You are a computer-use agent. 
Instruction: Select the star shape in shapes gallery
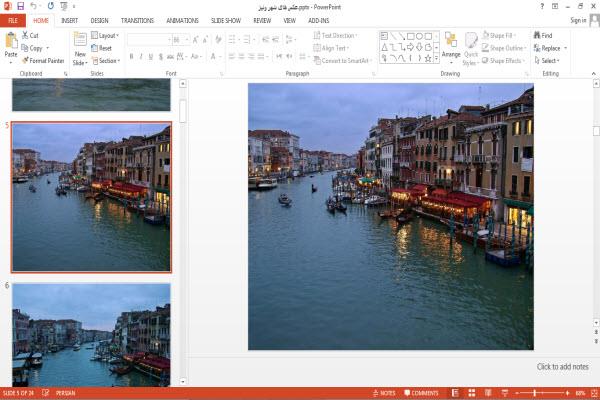click(428, 58)
